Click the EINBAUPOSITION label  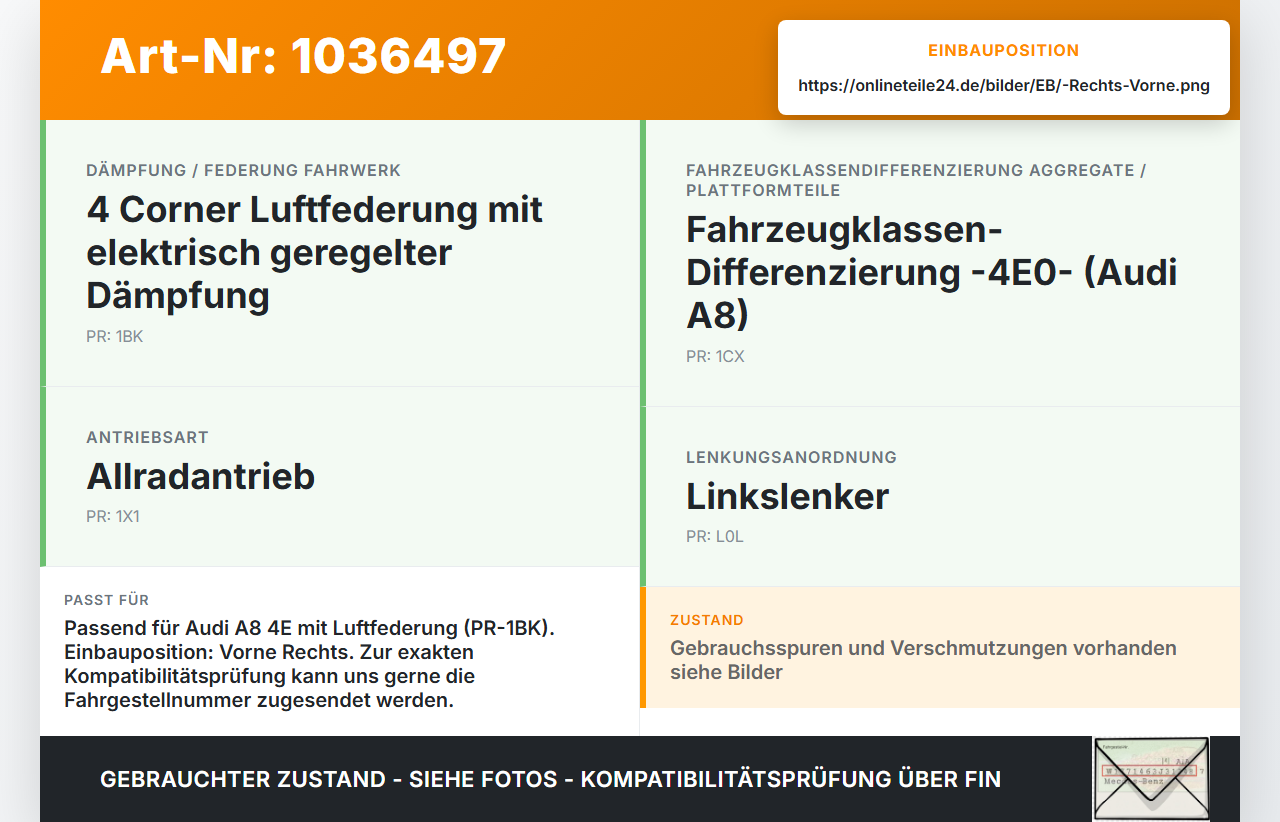(1004, 51)
